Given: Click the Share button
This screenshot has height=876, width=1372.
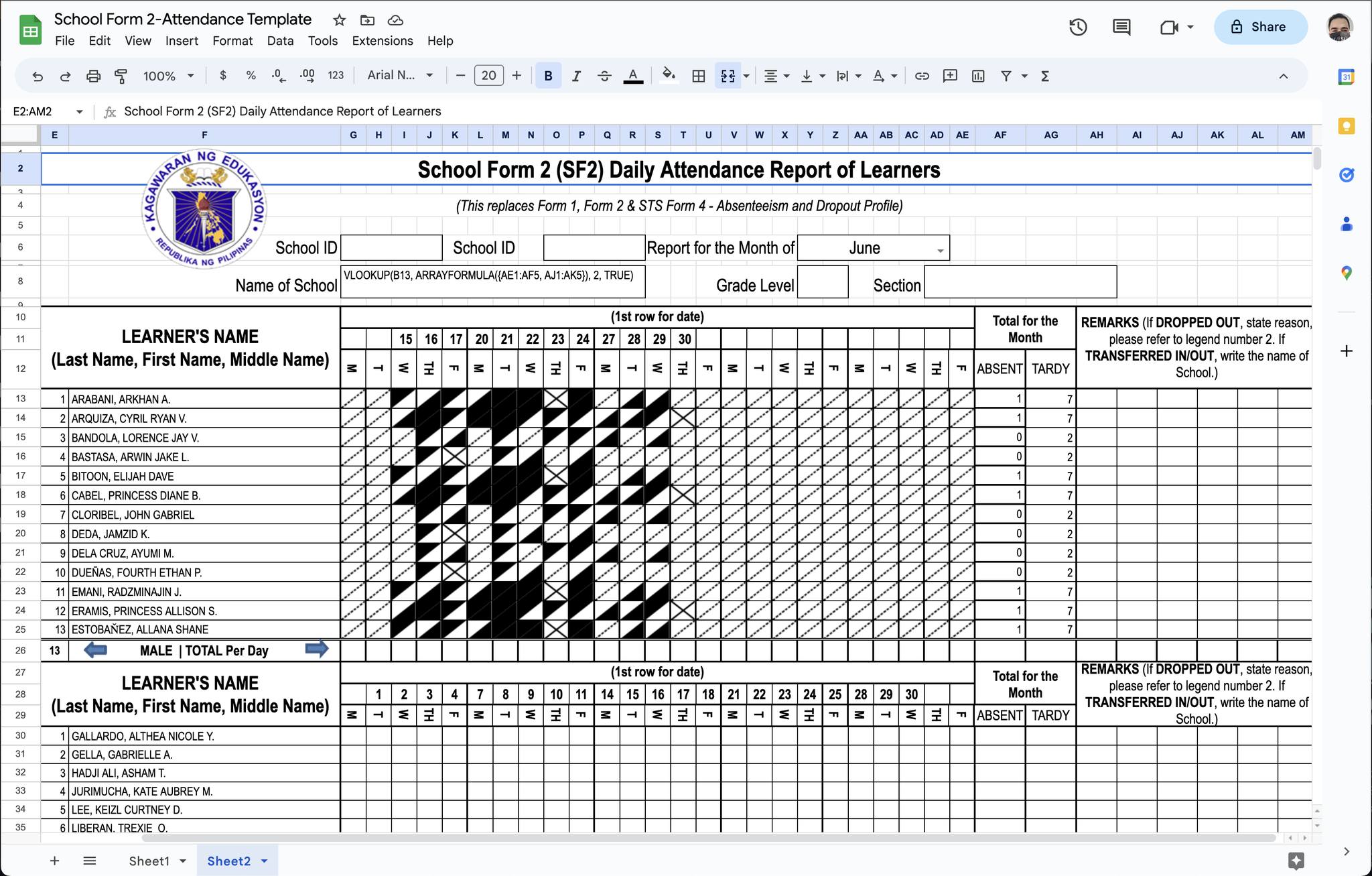Looking at the screenshot, I should 1260,27.
